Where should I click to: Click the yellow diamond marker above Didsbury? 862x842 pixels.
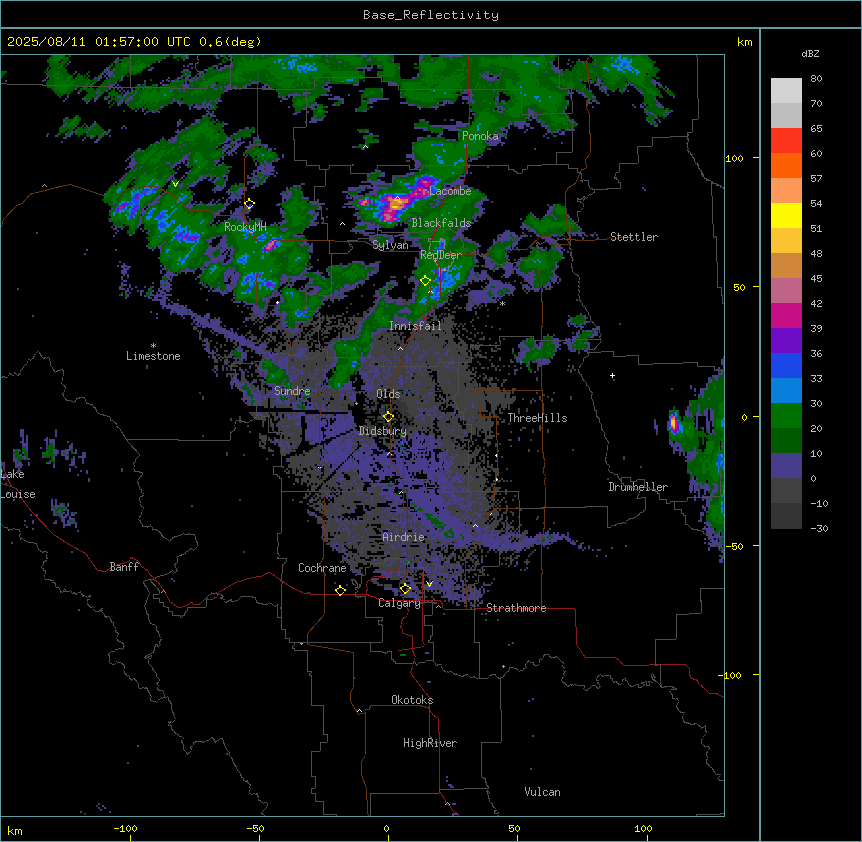[x=389, y=417]
